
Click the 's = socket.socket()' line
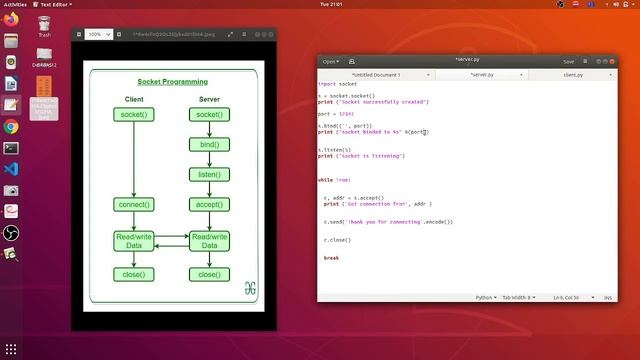coord(347,96)
